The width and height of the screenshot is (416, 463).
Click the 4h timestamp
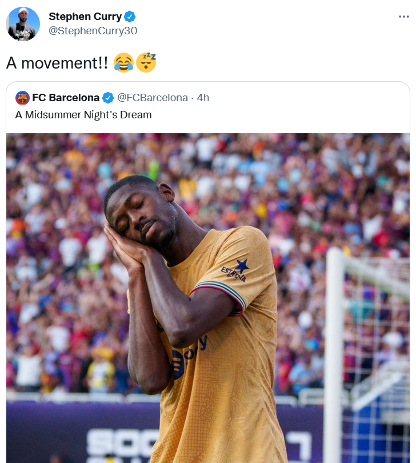click(203, 98)
